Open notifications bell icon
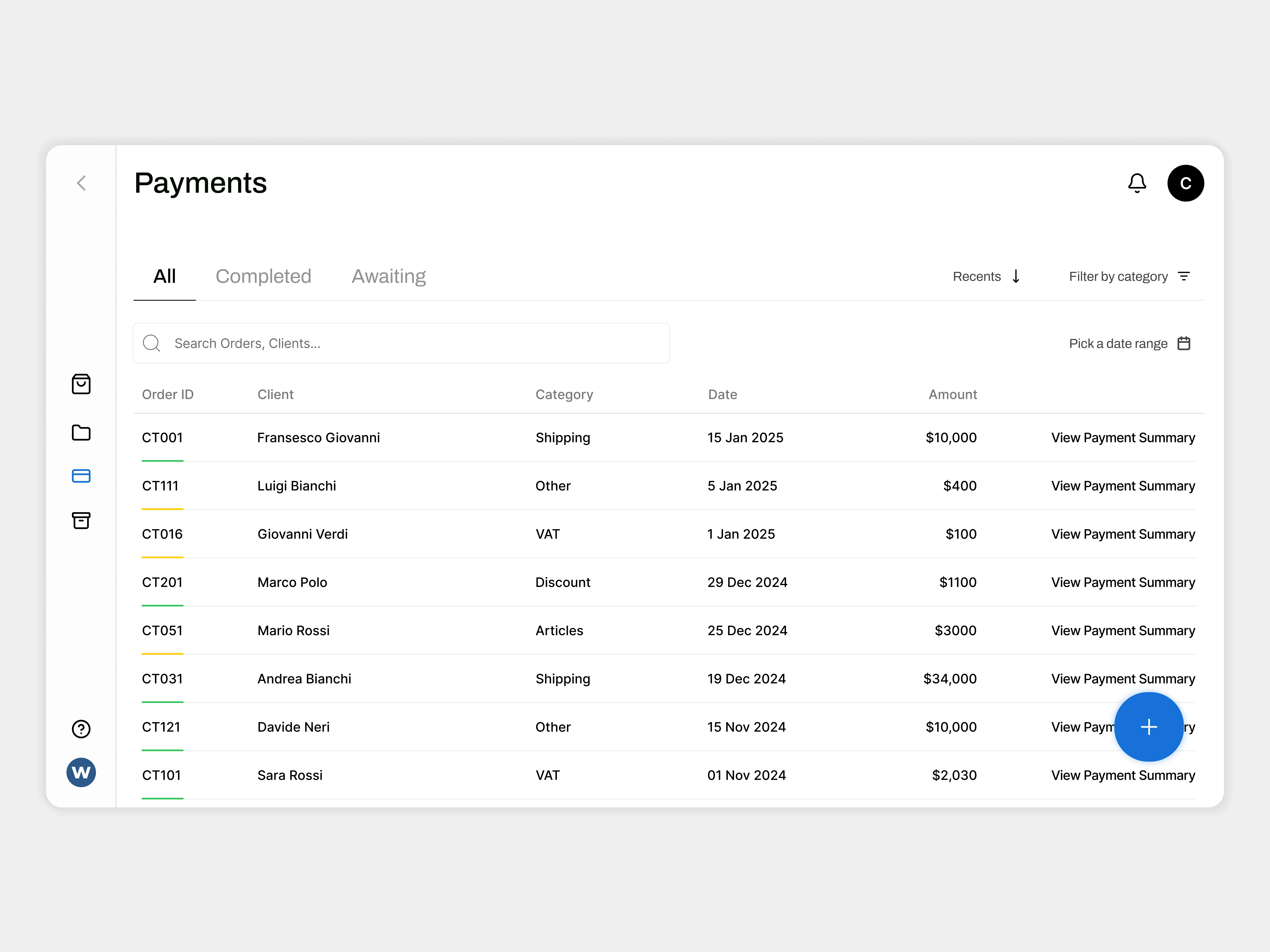The height and width of the screenshot is (952, 1270). (1137, 183)
